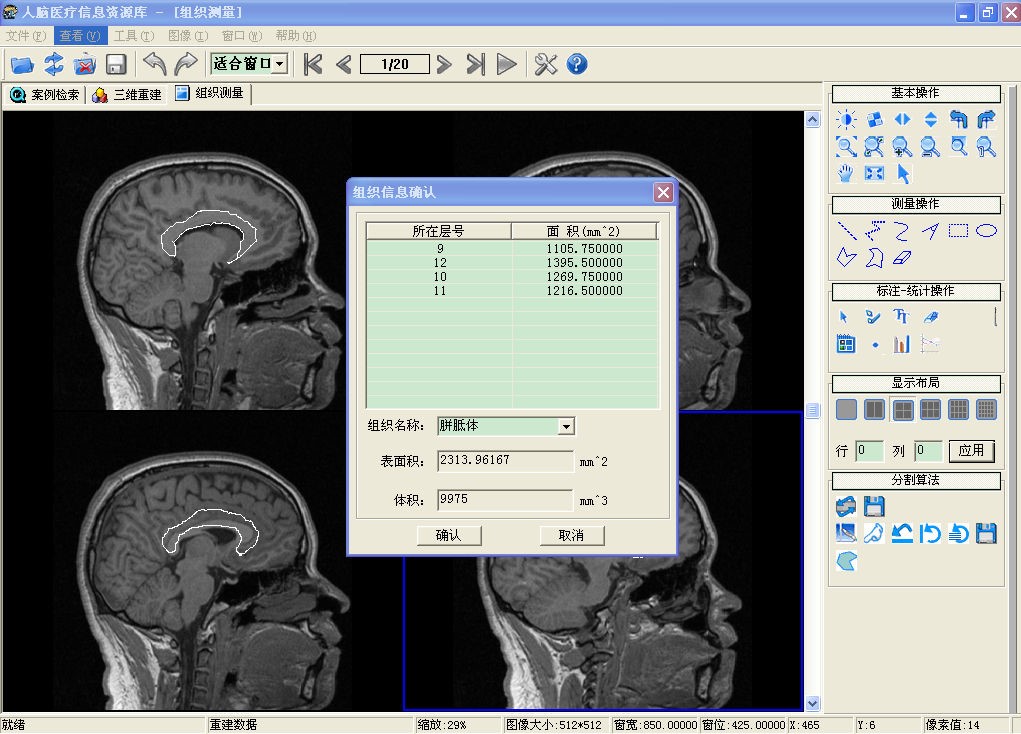The width and height of the screenshot is (1021, 734).
Task: Pick the hand pan tool
Action: point(846,173)
